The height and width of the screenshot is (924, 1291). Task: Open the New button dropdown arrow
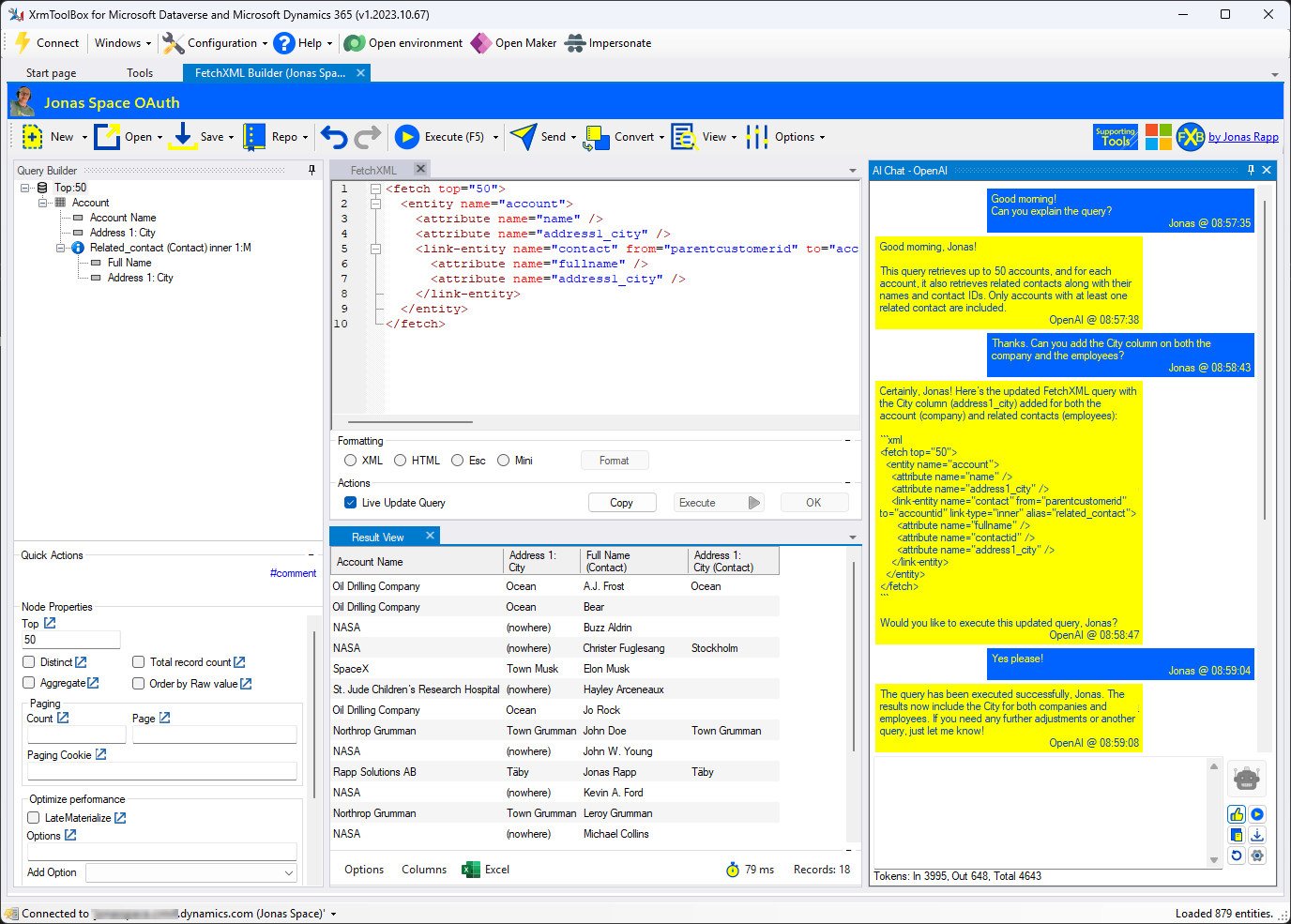(x=84, y=137)
